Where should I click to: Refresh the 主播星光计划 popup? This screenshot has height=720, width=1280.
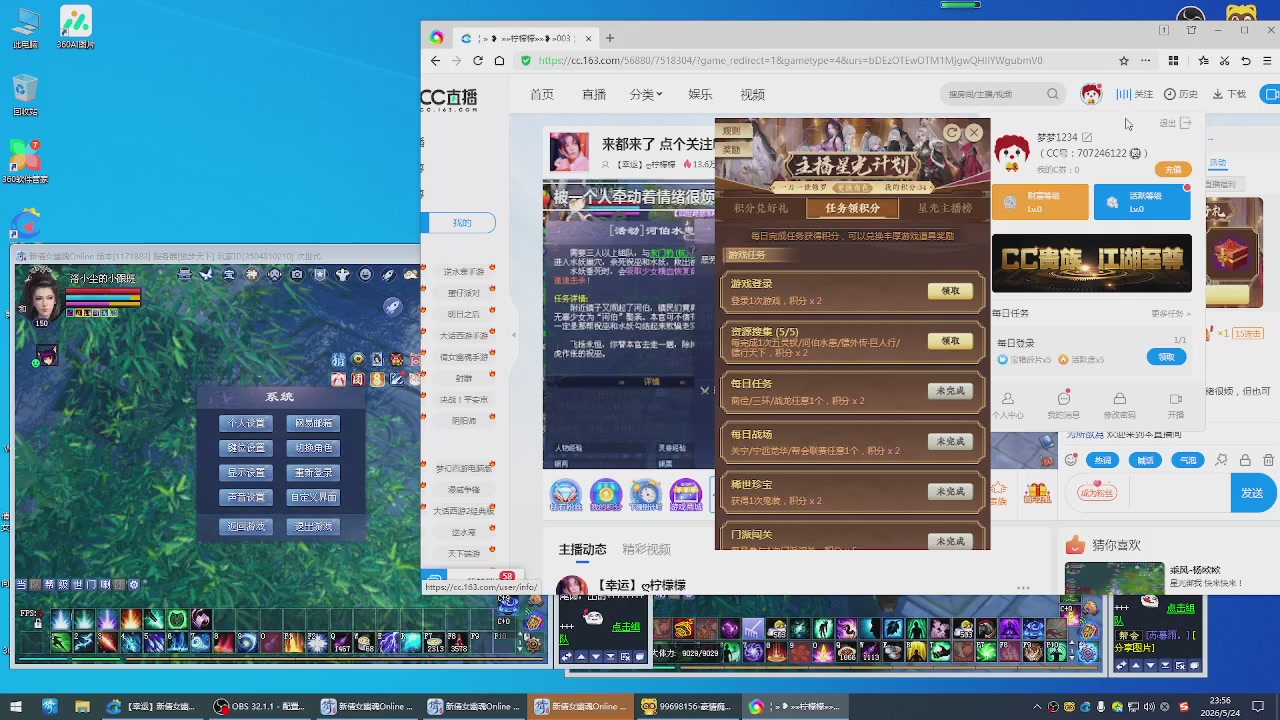click(x=952, y=133)
